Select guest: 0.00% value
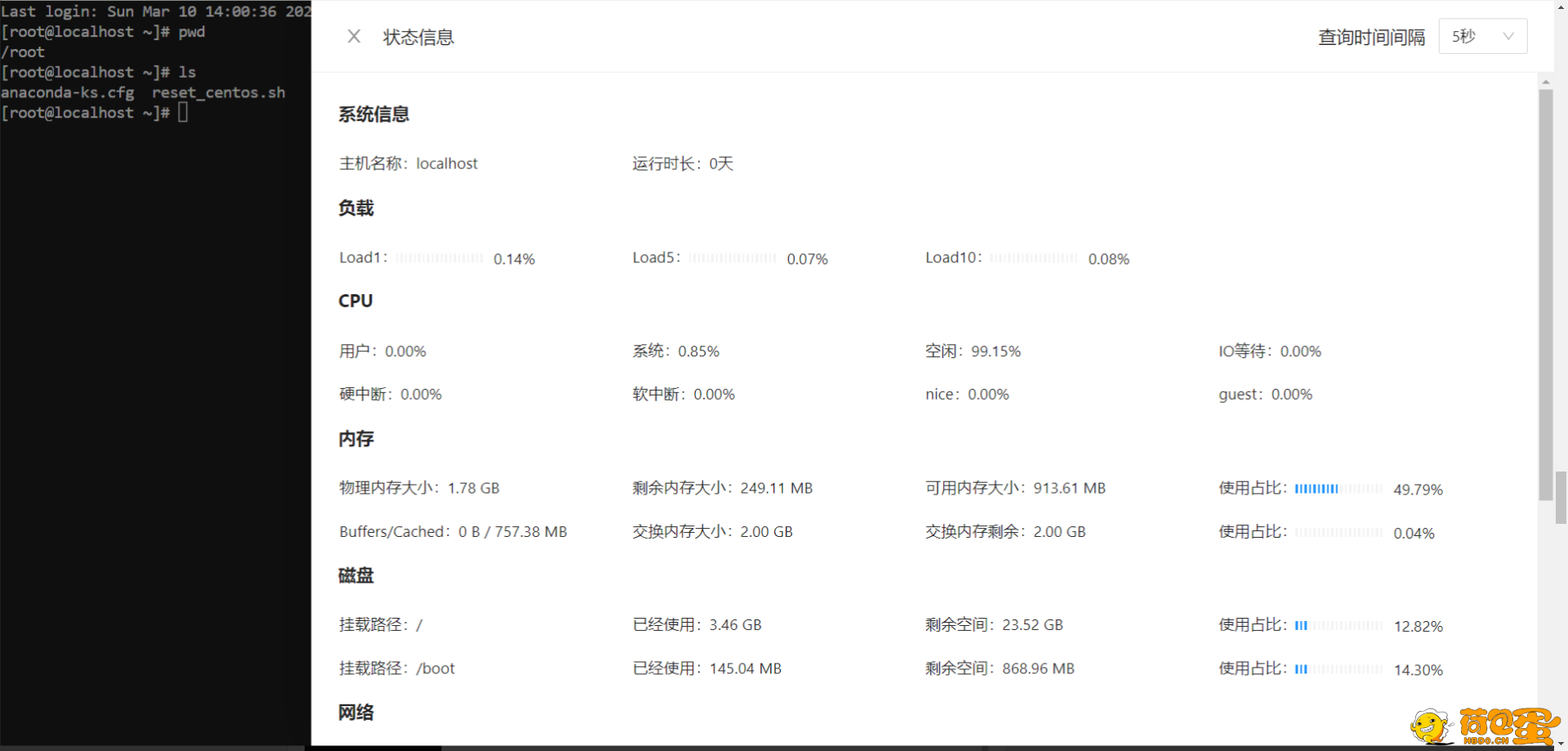 1266,395
